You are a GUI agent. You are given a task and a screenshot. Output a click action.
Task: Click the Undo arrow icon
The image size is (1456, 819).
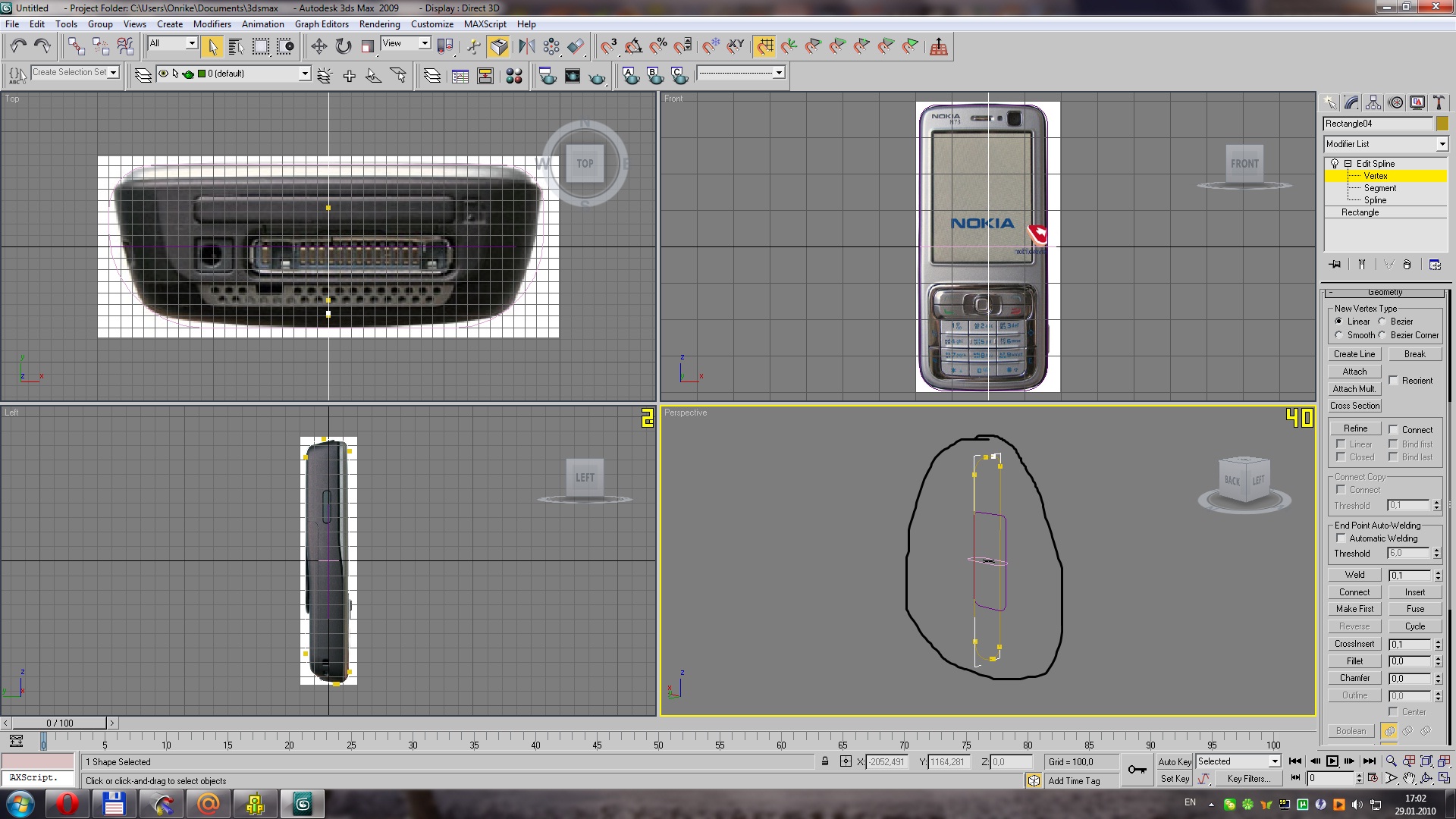[x=17, y=46]
